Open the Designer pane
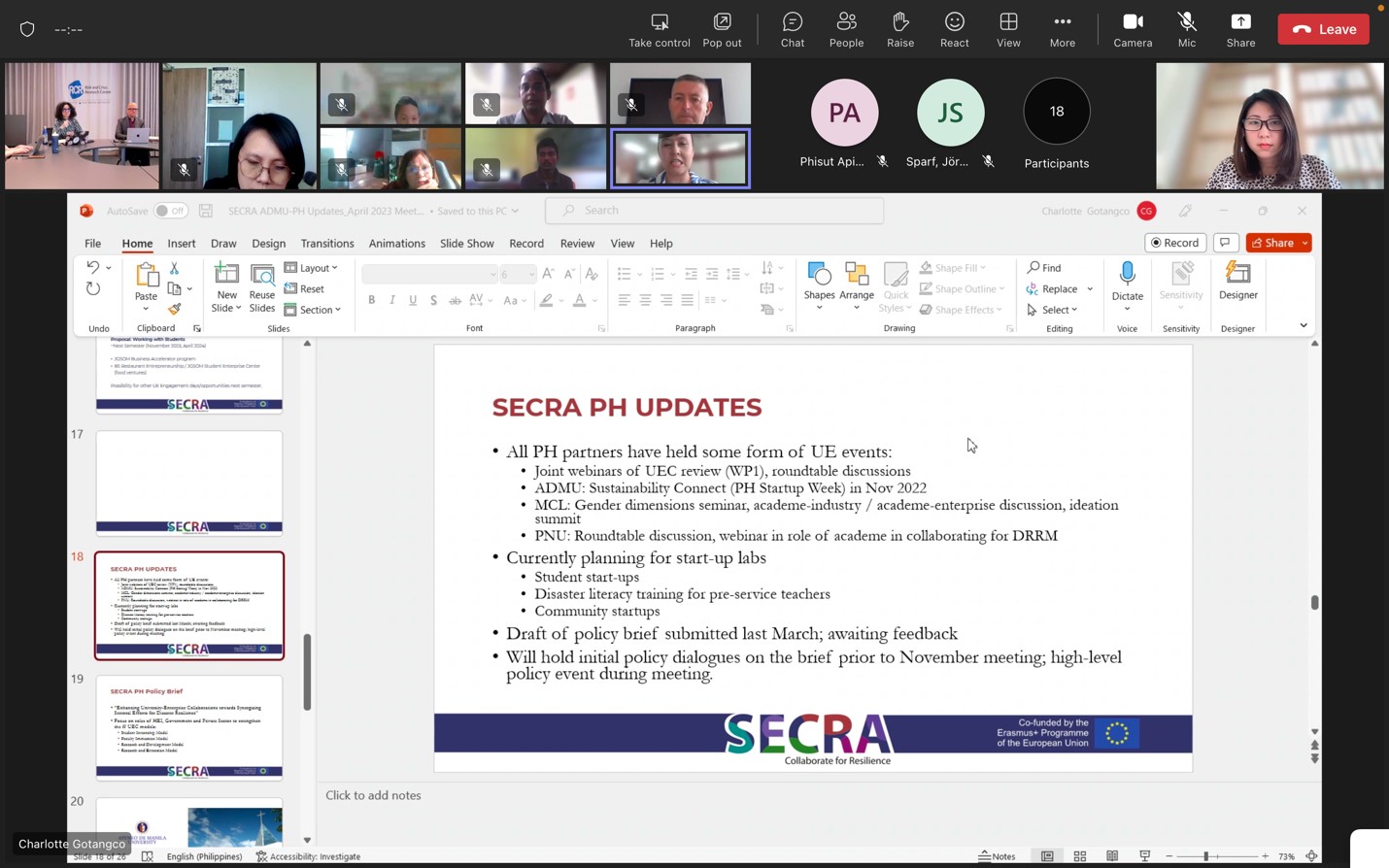The width and height of the screenshot is (1389, 868). point(1238,282)
